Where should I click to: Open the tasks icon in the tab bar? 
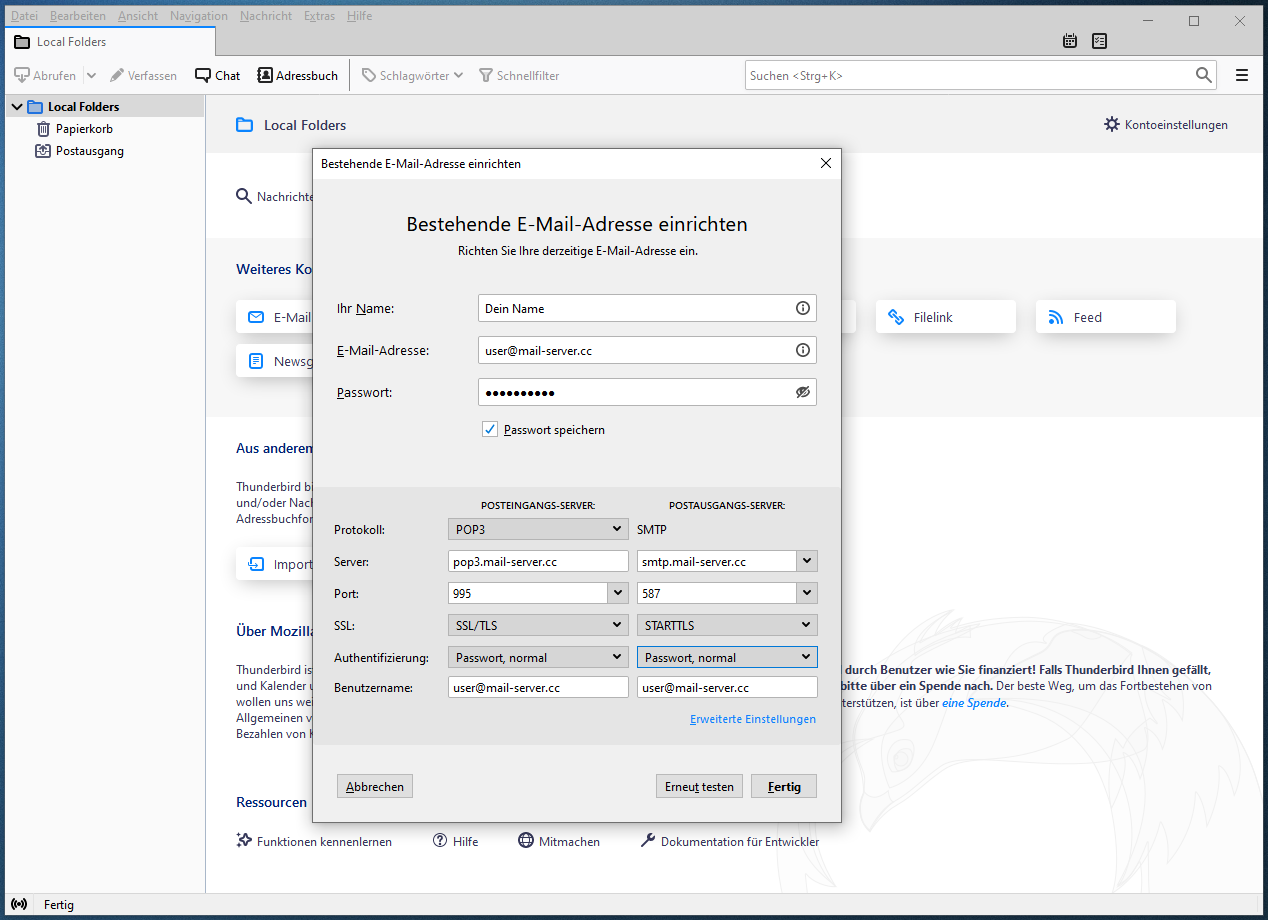click(x=1100, y=41)
